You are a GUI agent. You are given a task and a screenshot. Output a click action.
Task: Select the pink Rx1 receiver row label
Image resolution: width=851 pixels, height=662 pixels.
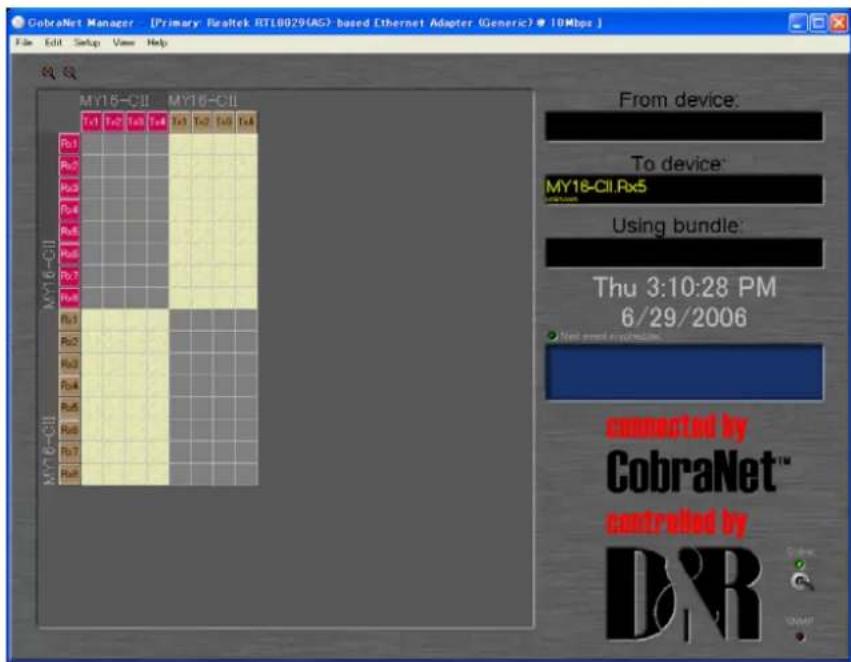coord(69,144)
